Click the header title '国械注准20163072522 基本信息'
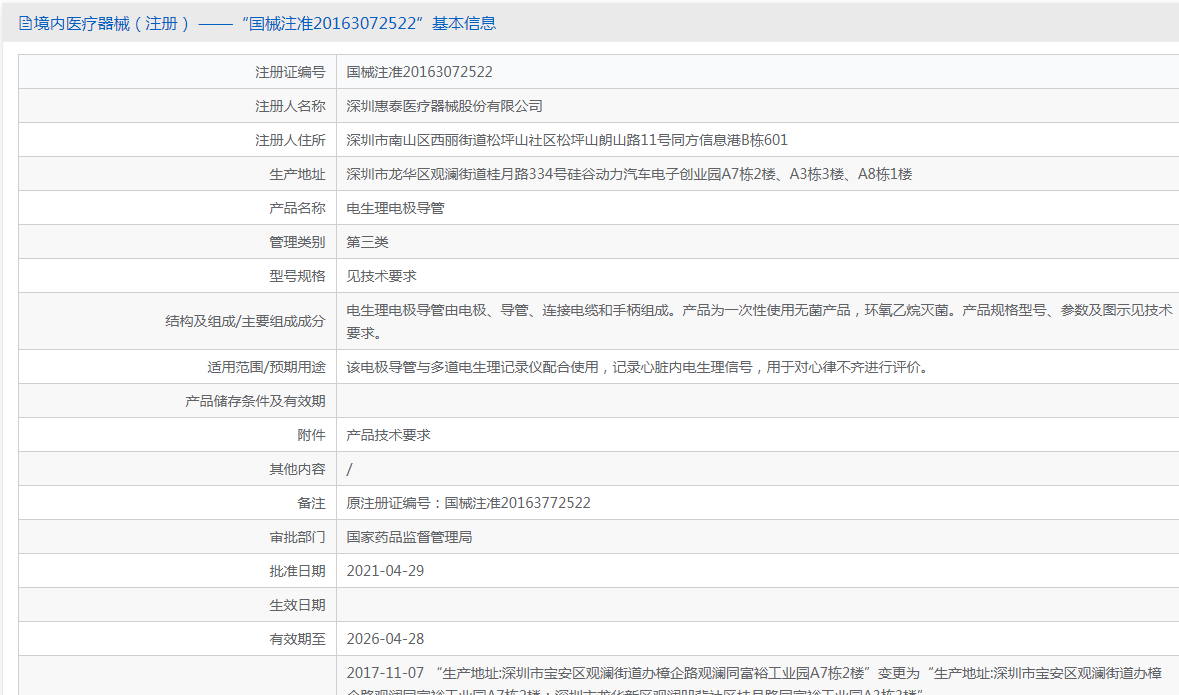This screenshot has height=695, width=1179. click(x=368, y=23)
